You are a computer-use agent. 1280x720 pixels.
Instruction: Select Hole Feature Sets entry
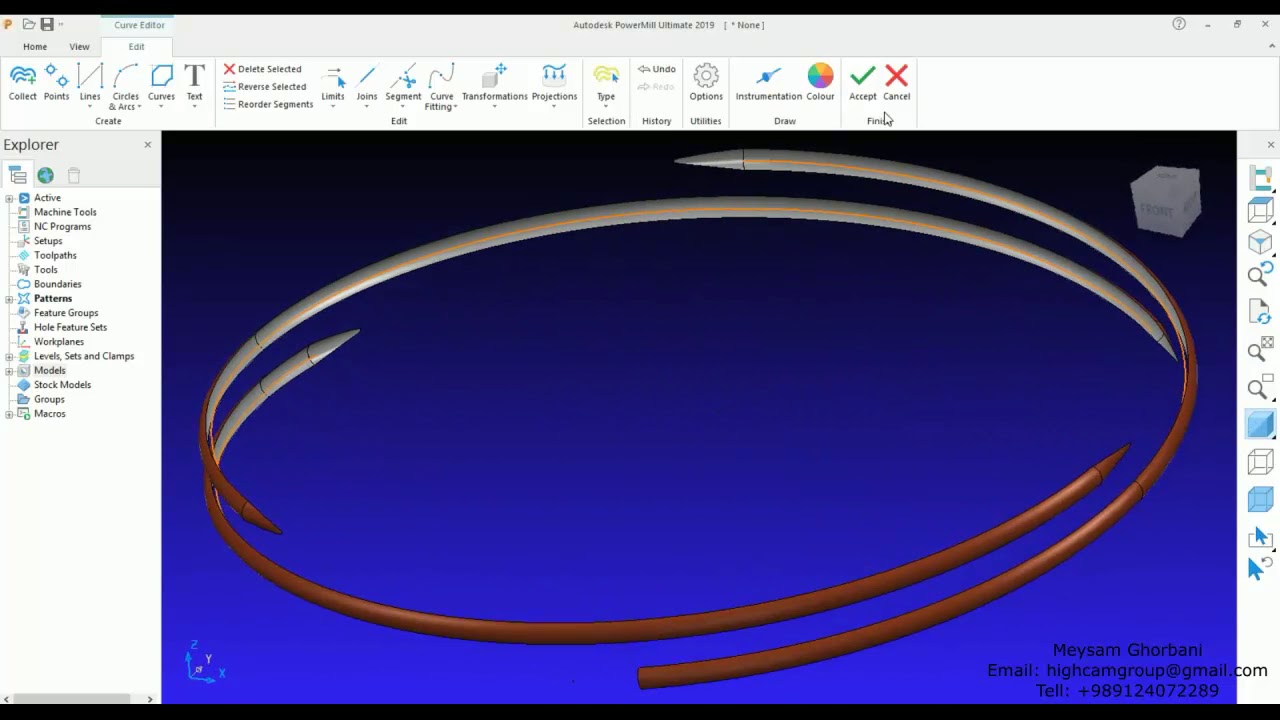70,327
